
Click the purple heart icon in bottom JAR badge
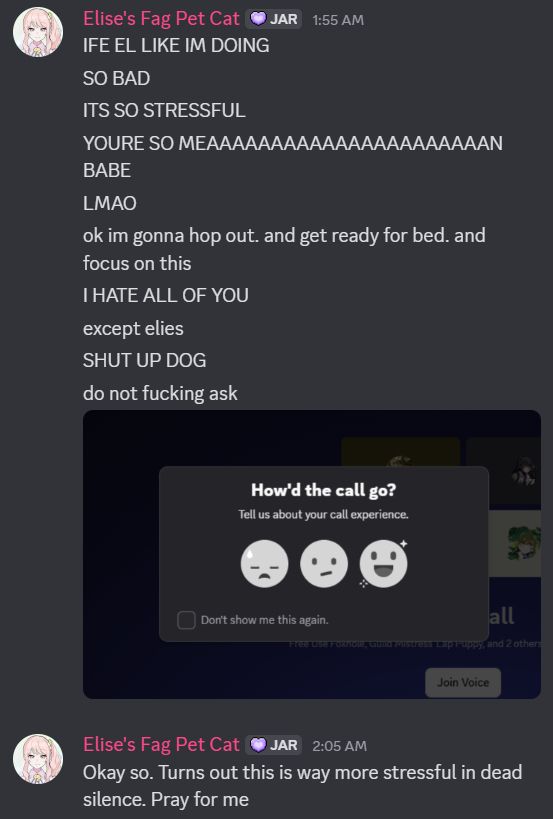click(x=258, y=745)
